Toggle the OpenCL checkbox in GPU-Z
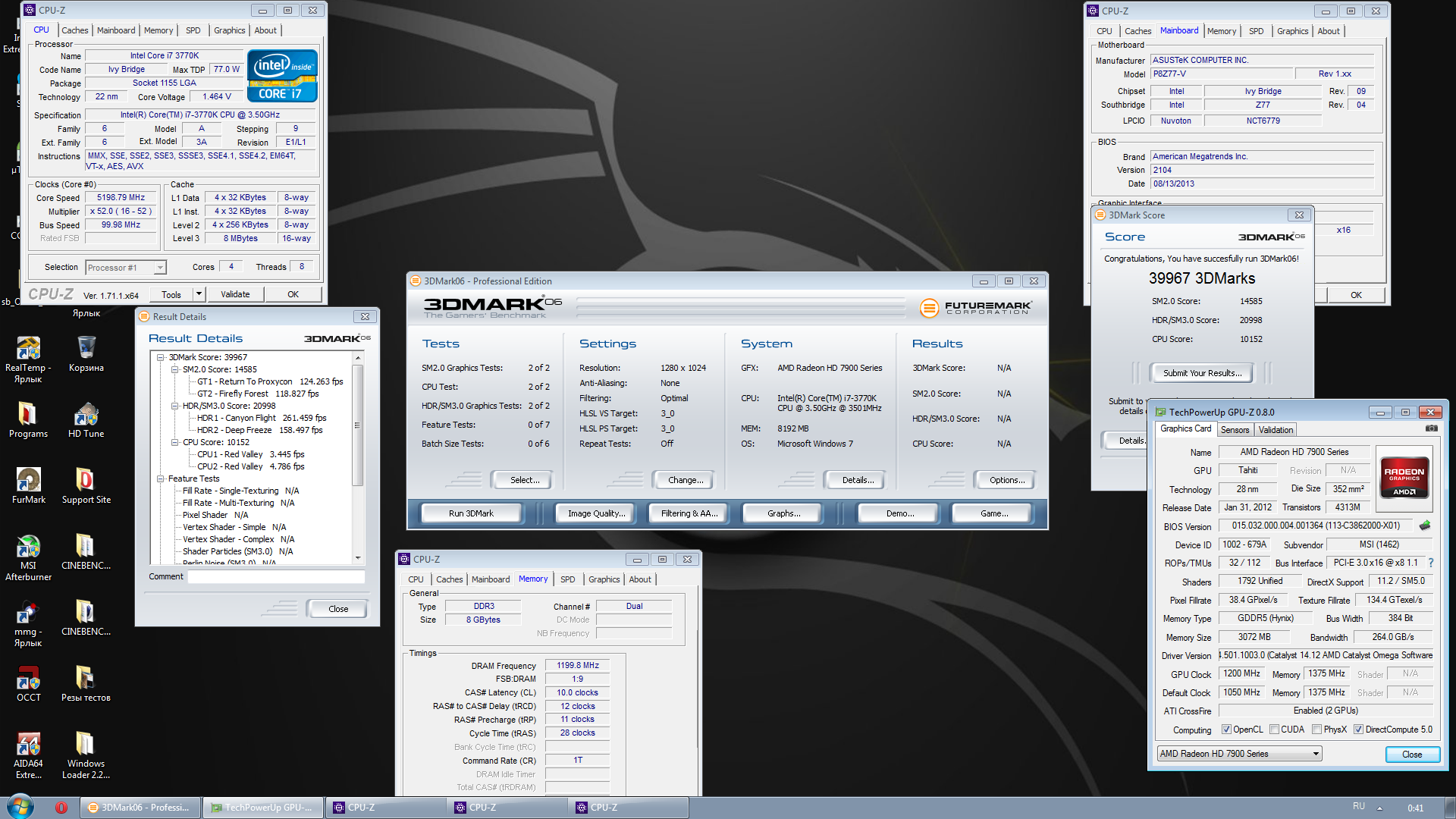1456x819 pixels. tap(1226, 730)
